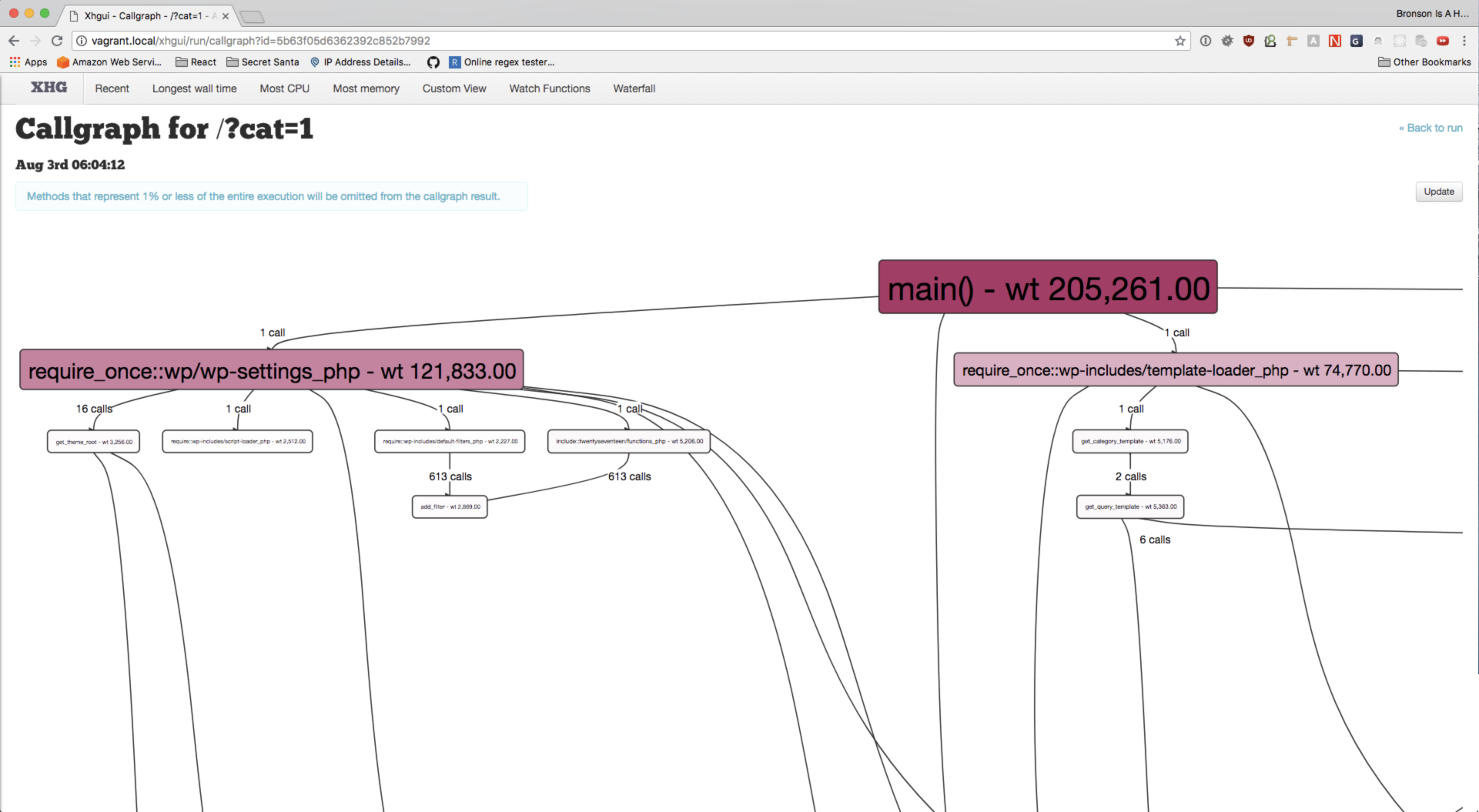Screen dimensions: 1479x812
Task: Open the Custom View menu
Action: pos(454,89)
